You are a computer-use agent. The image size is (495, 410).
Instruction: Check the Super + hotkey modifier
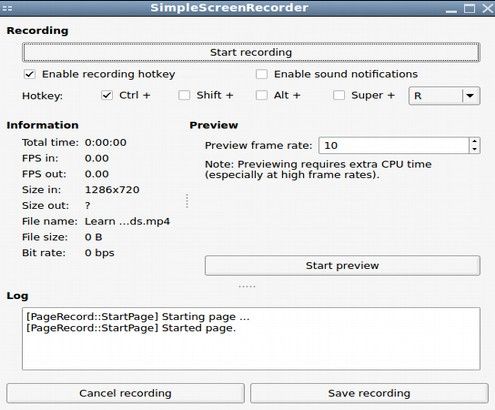click(x=339, y=95)
